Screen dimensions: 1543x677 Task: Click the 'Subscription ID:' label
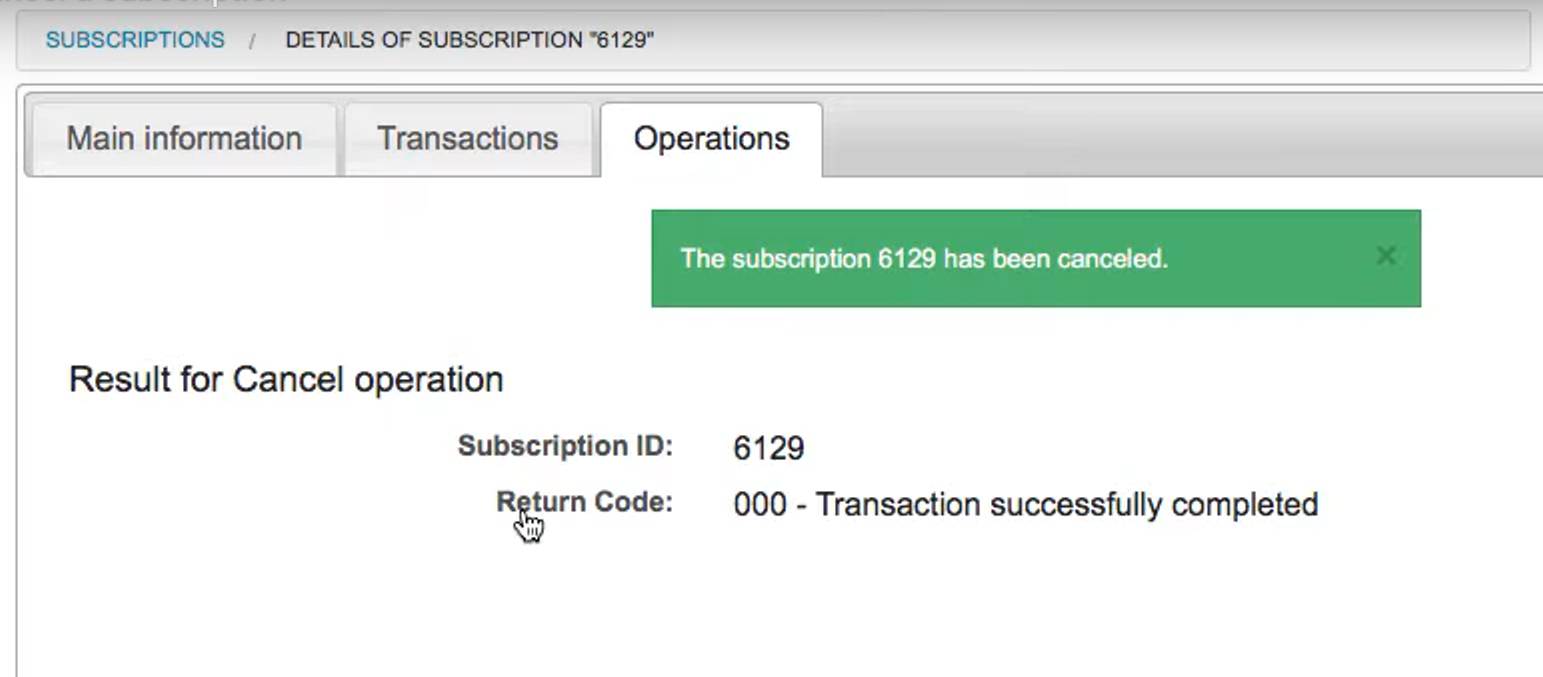click(x=565, y=446)
